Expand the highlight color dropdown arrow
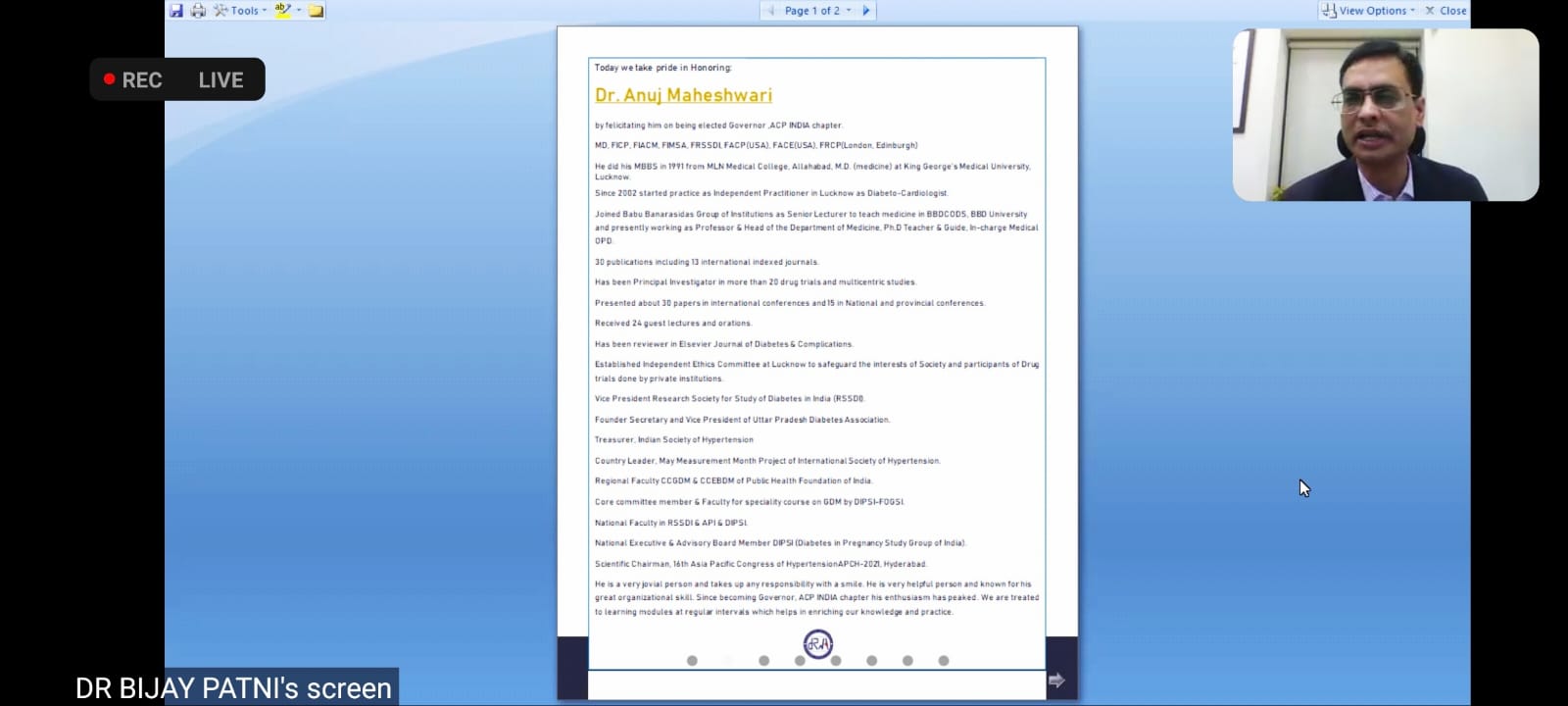The image size is (1568, 706). pyautogui.click(x=298, y=11)
